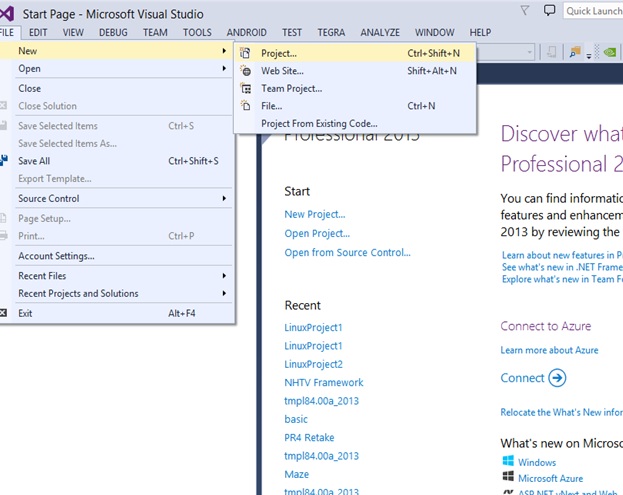Open the TEAM menu
This screenshot has height=495, width=623.
tap(155, 32)
